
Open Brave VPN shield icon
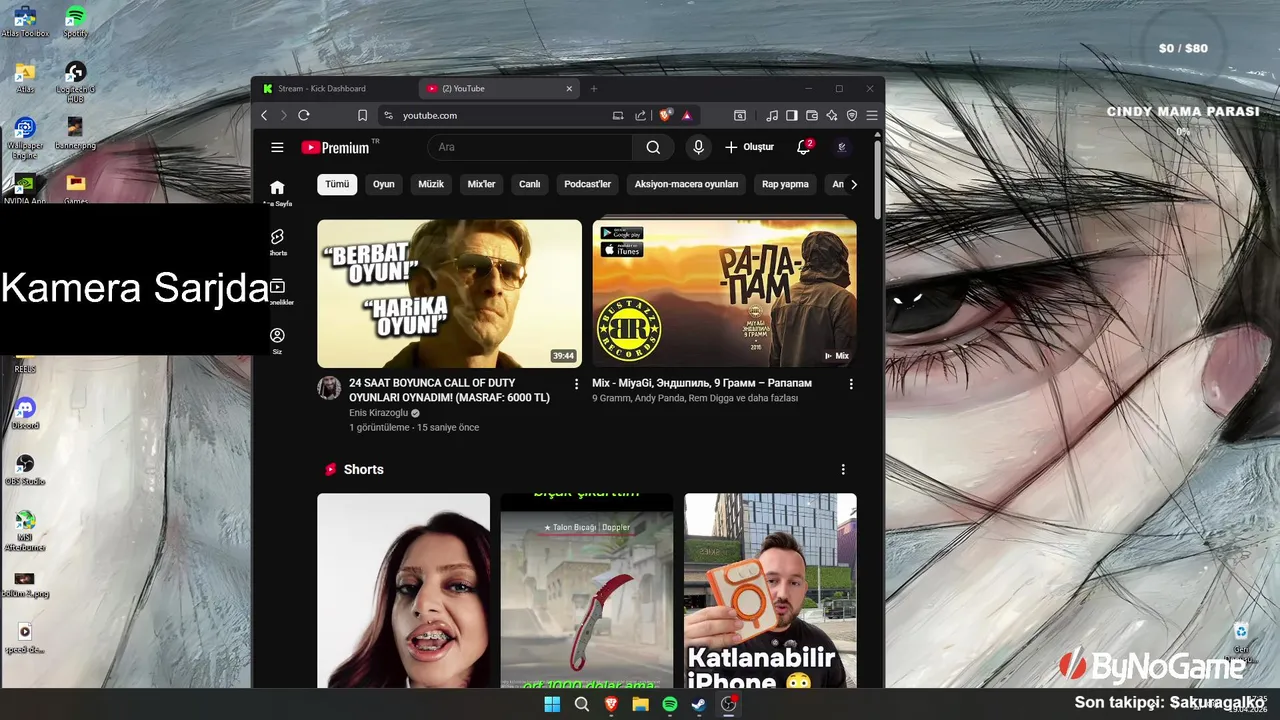tap(852, 115)
